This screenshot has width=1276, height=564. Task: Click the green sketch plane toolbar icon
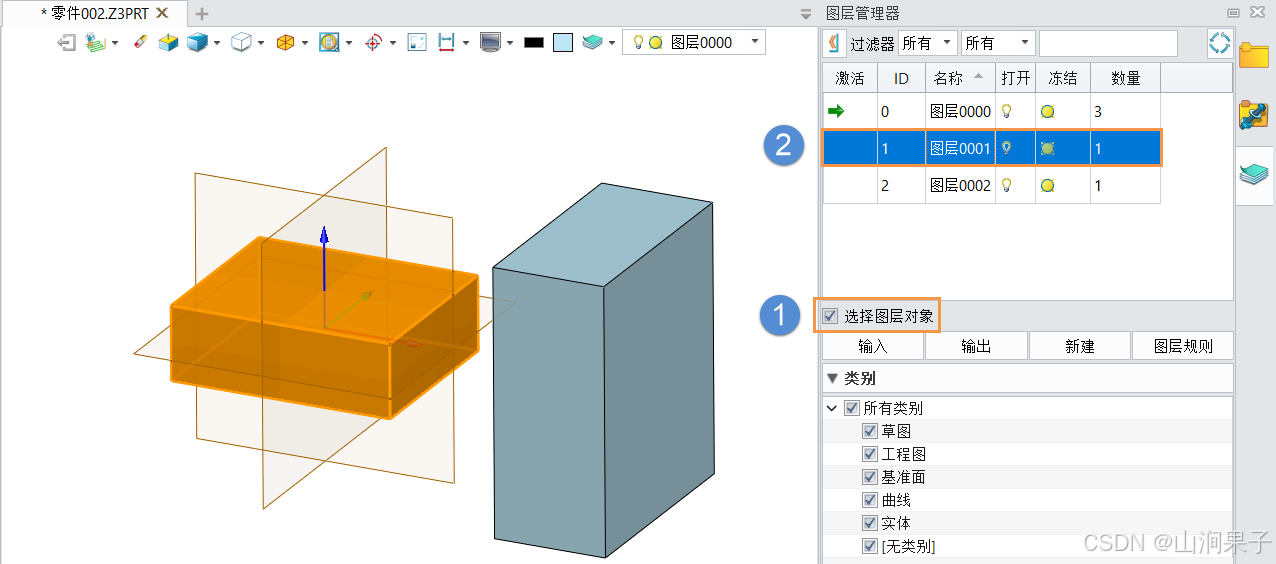pyautogui.click(x=96, y=43)
